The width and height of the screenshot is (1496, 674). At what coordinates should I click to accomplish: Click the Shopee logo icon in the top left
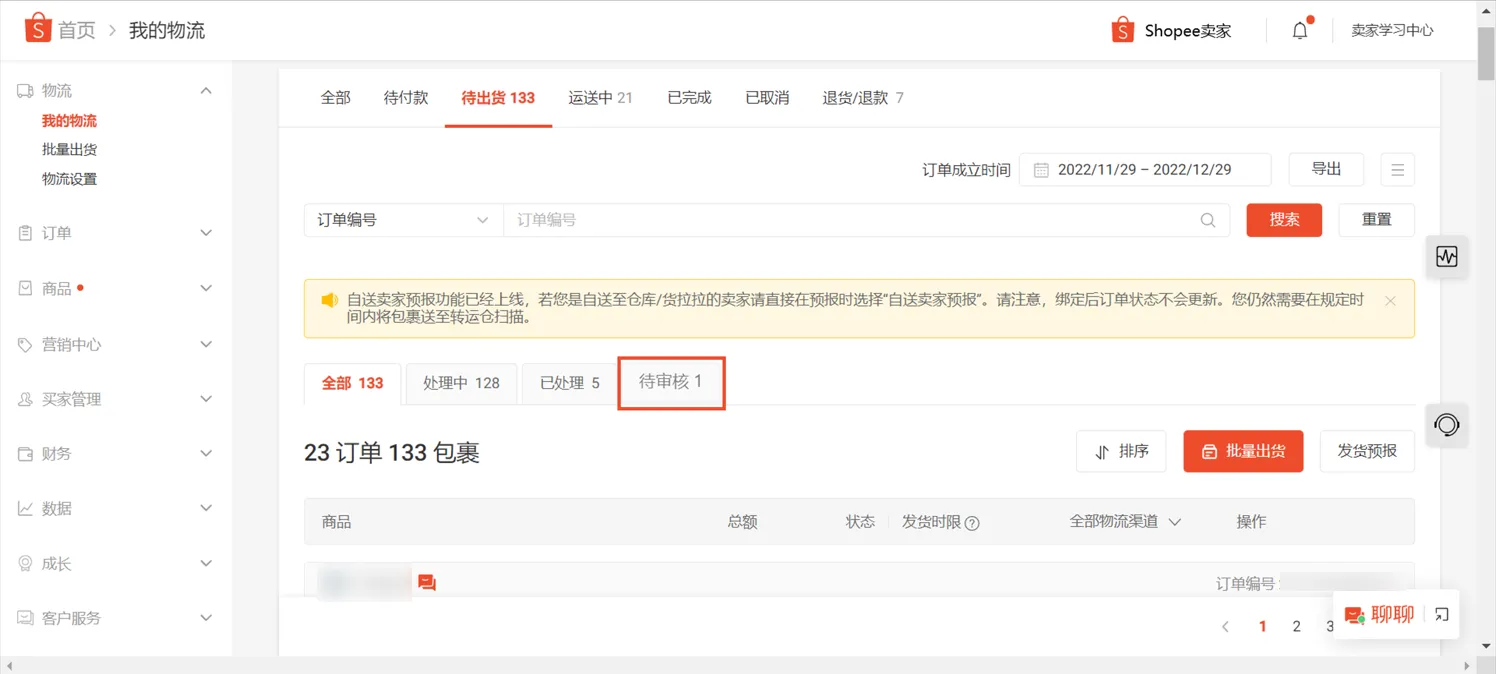37,29
